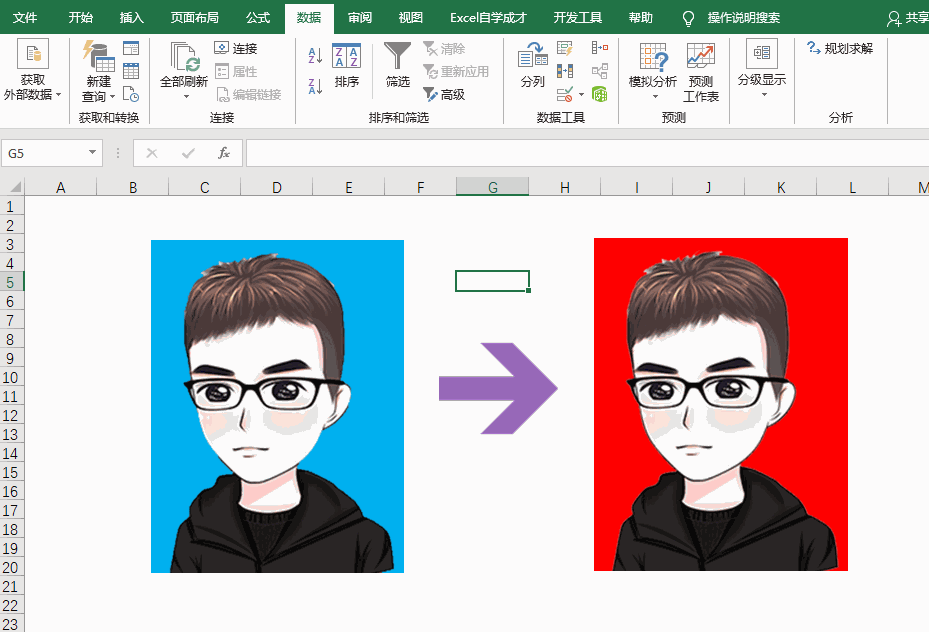Toggle the 筛选 (Filter) funnel

point(398,66)
